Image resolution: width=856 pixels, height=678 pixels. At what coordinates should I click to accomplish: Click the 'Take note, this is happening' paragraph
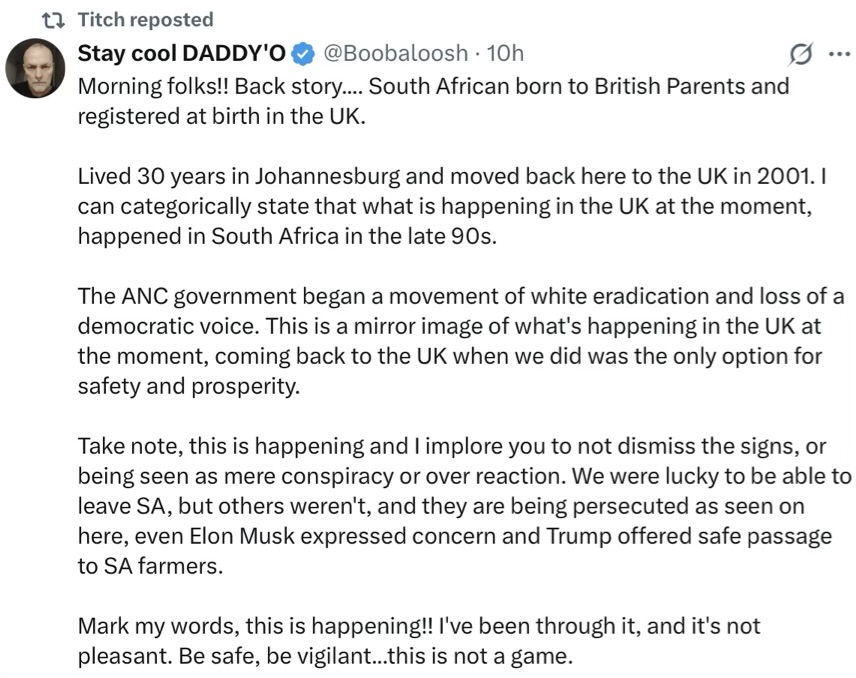coord(465,506)
